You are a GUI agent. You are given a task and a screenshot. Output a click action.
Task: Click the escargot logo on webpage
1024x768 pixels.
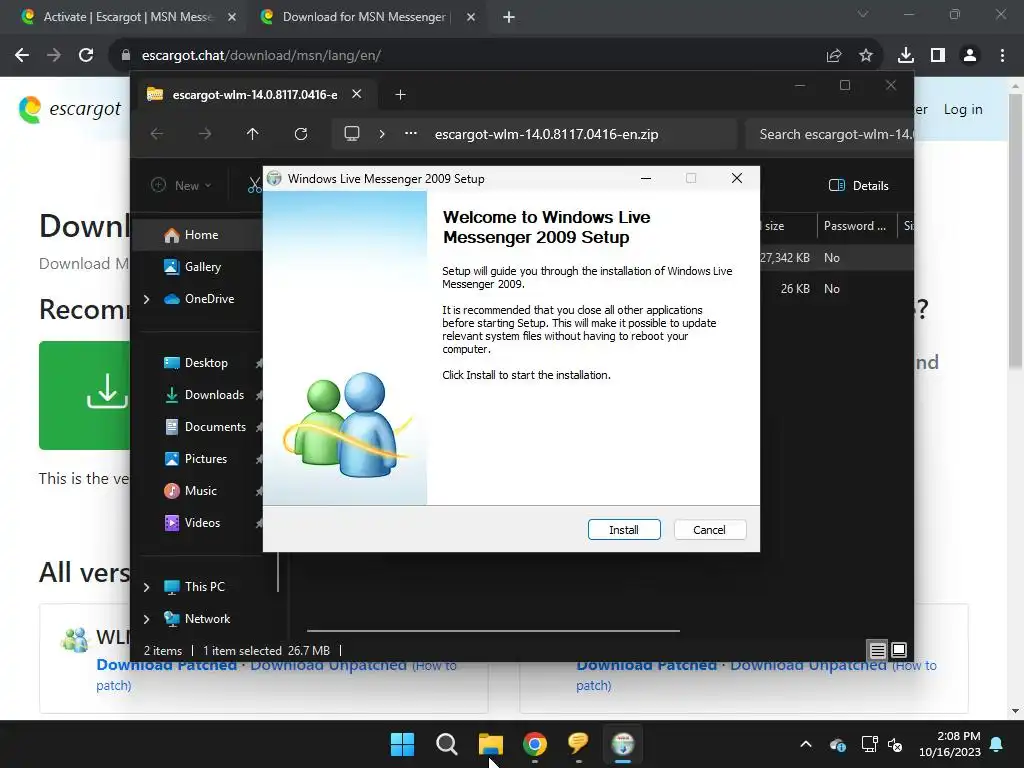click(x=70, y=109)
